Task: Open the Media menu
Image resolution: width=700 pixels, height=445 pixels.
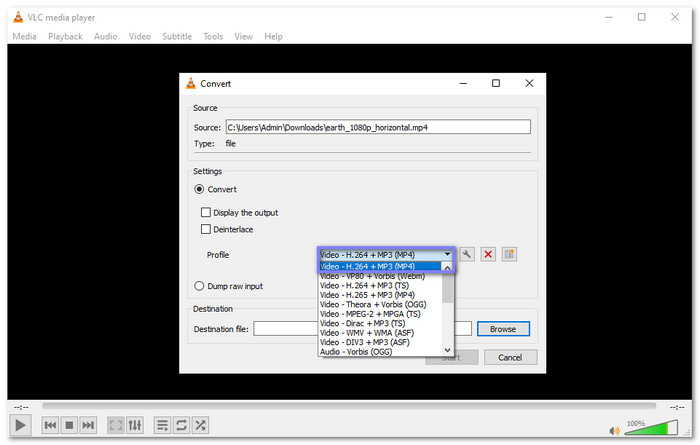Action: coord(25,37)
